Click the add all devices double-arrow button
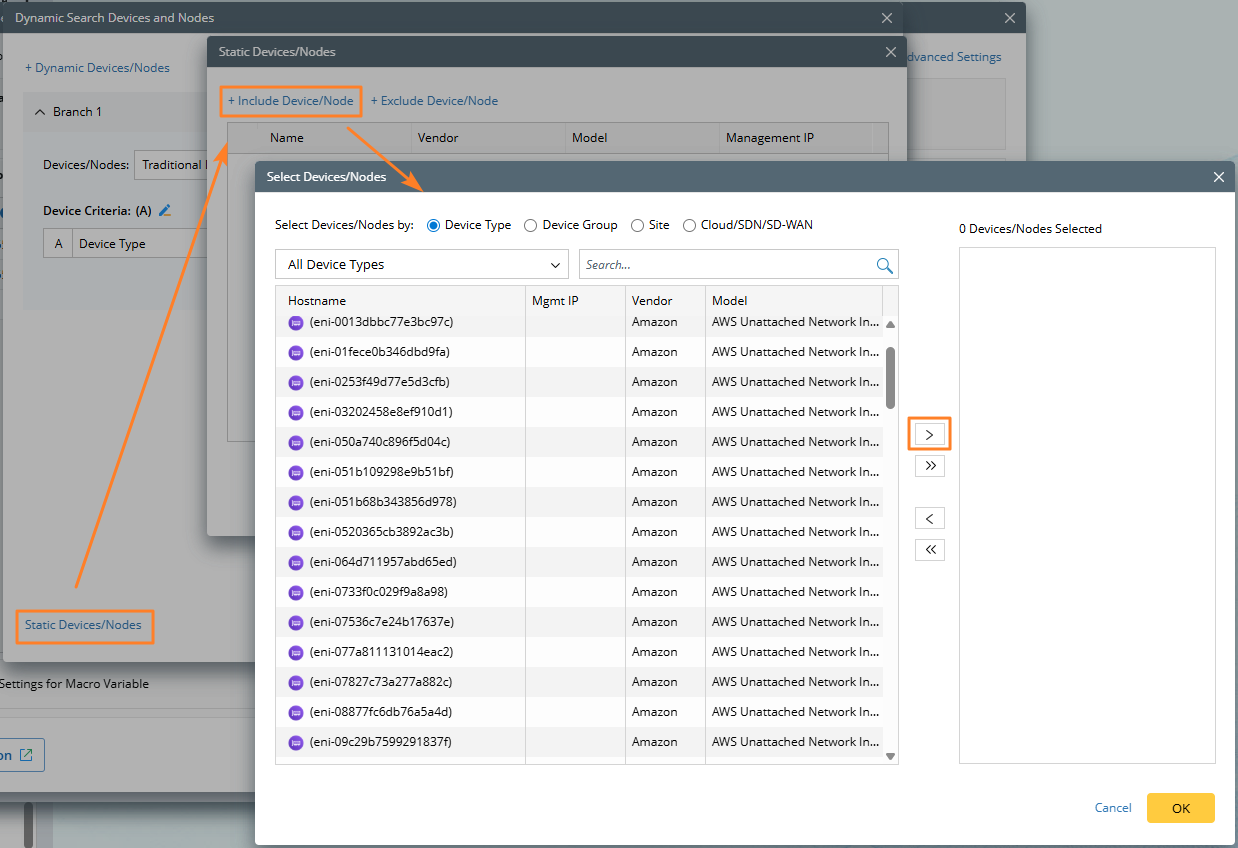Screen dimensions: 1238x848 coord(929,466)
